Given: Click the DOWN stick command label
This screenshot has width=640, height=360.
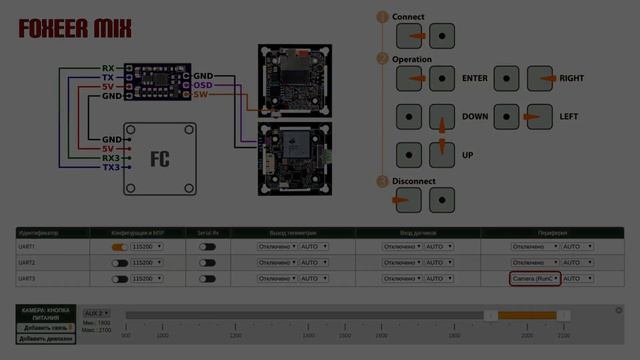Looking at the screenshot, I should tap(475, 117).
